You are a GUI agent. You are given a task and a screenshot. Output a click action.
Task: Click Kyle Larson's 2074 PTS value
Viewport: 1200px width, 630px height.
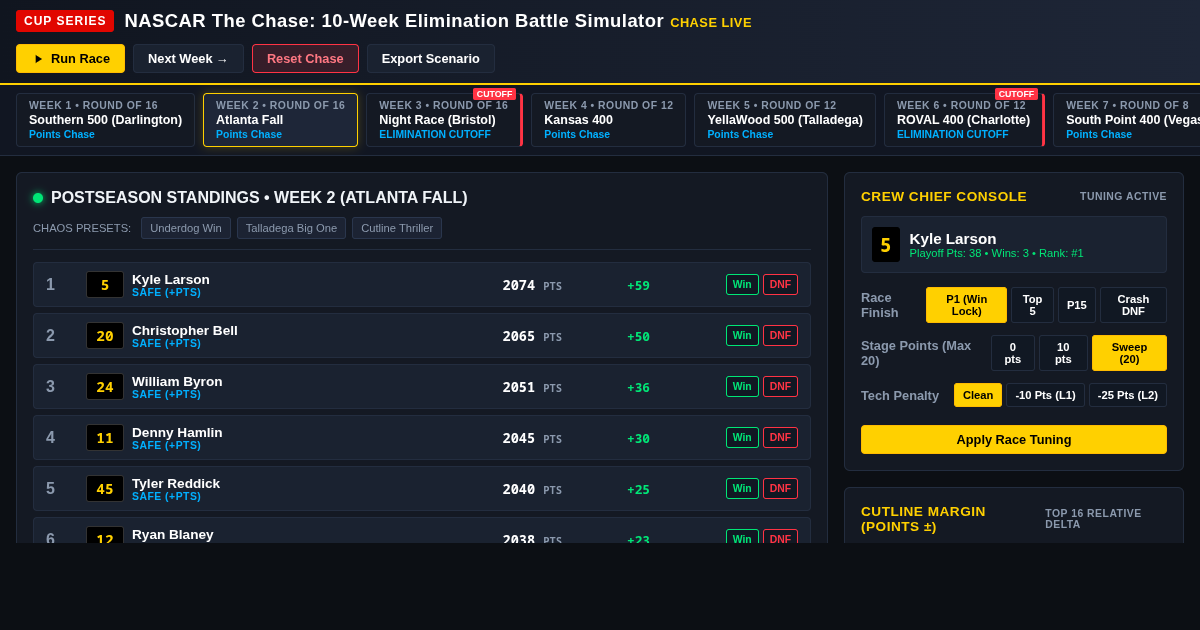pyautogui.click(x=532, y=286)
